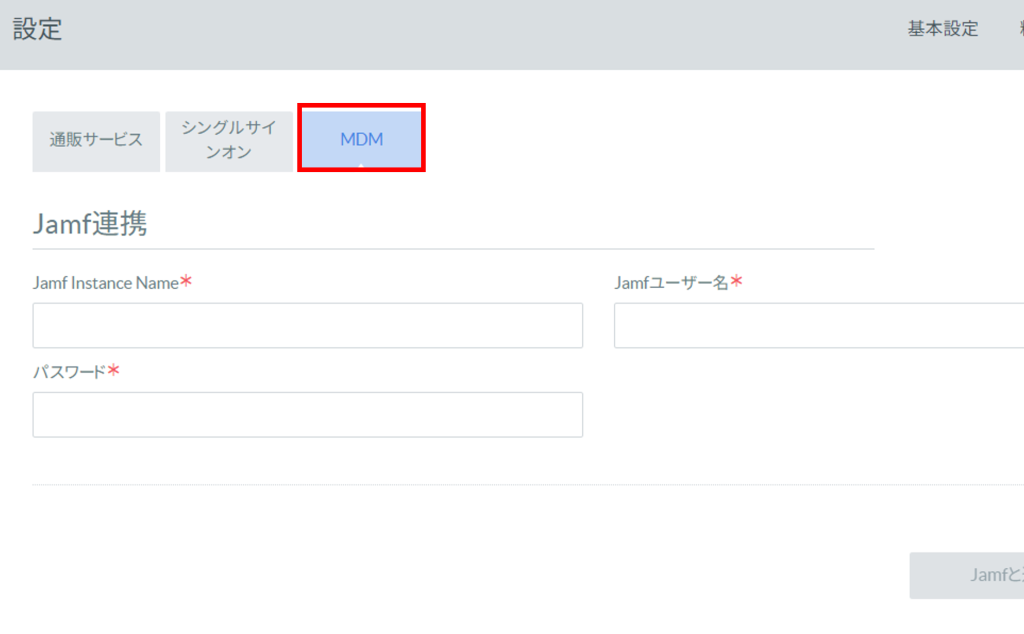Switch to the 通販サービス tab
The height and width of the screenshot is (634, 1024).
click(x=96, y=140)
